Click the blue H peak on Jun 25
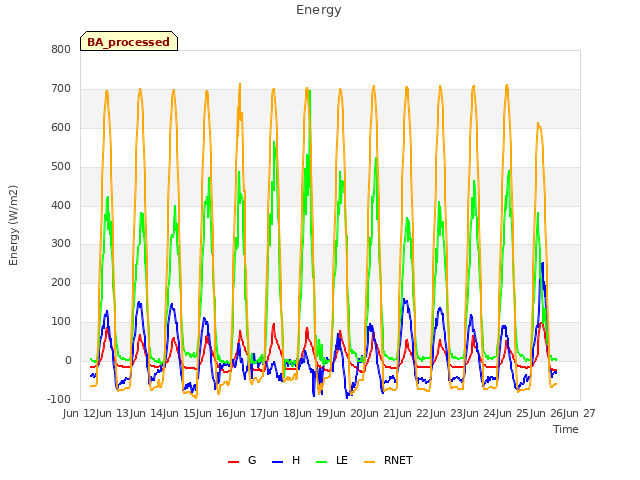Image resolution: width=640 pixels, height=480 pixels. pyautogui.click(x=542, y=264)
